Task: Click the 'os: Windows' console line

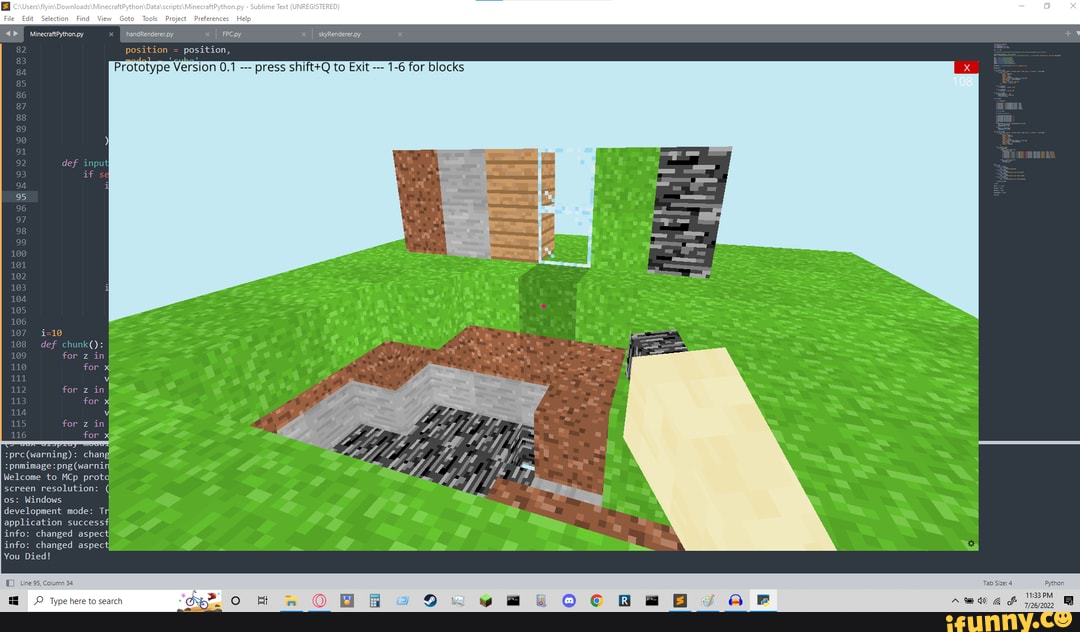Action: pyautogui.click(x=32, y=500)
